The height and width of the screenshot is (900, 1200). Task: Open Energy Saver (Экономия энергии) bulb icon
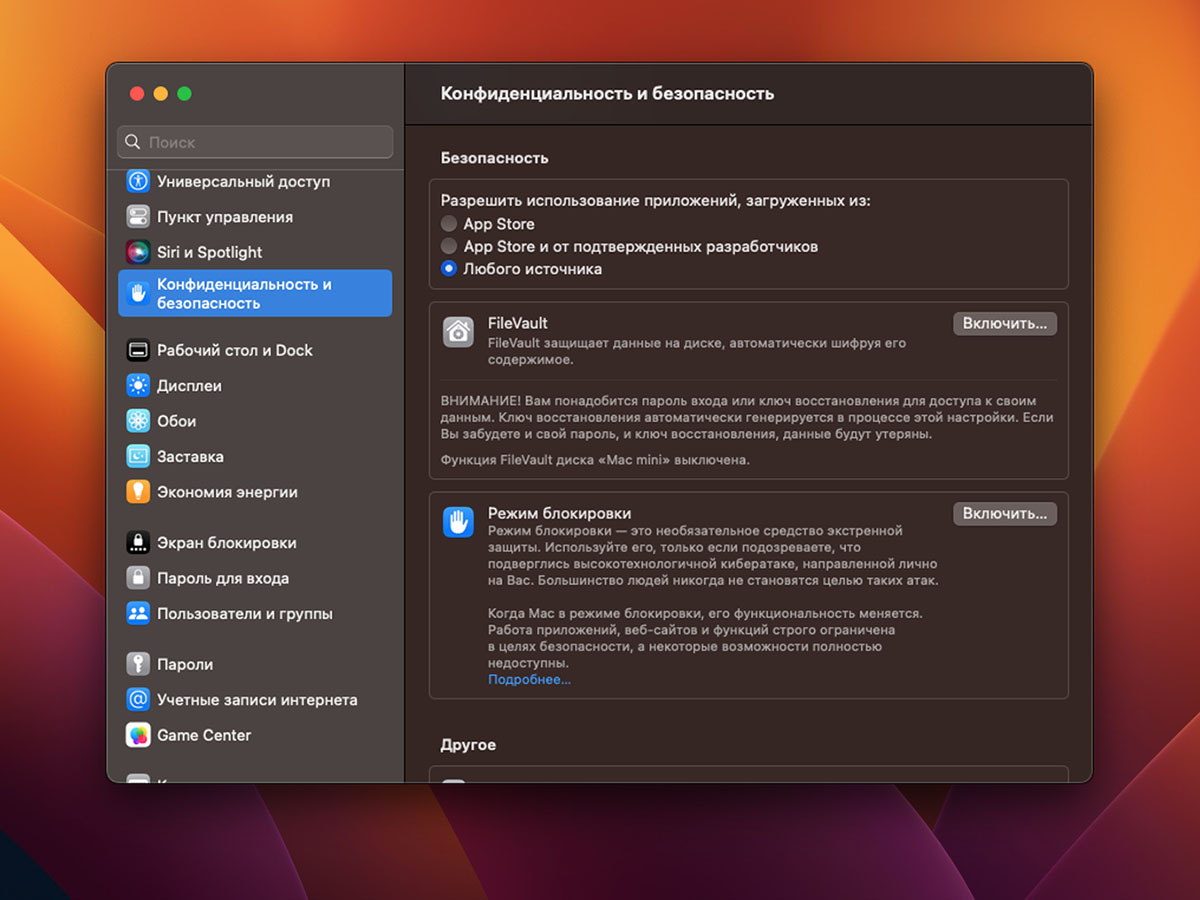coord(138,492)
